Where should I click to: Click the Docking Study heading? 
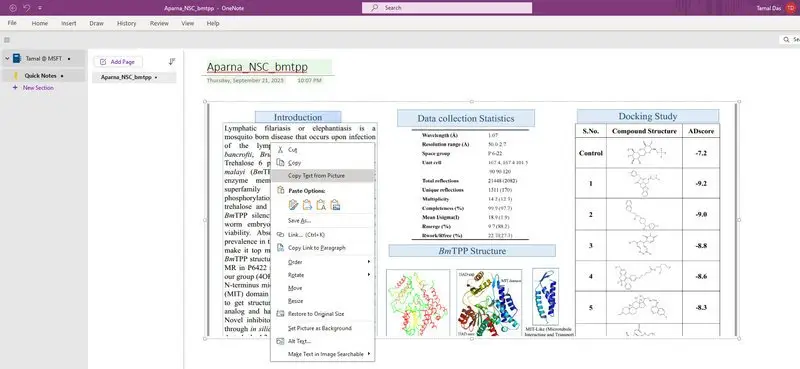point(647,116)
